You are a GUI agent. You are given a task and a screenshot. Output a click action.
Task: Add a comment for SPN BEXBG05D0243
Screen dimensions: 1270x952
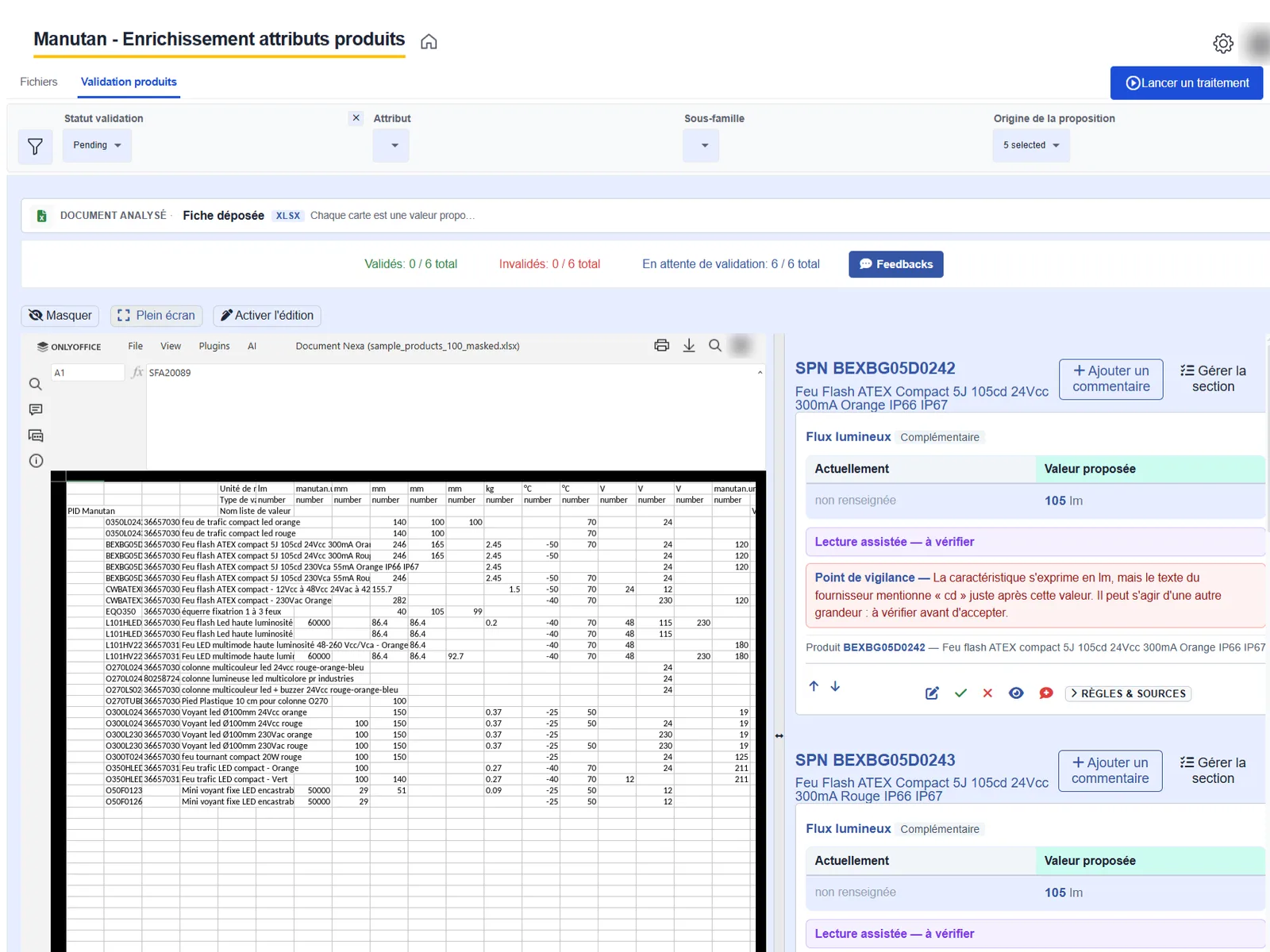[x=1110, y=771]
